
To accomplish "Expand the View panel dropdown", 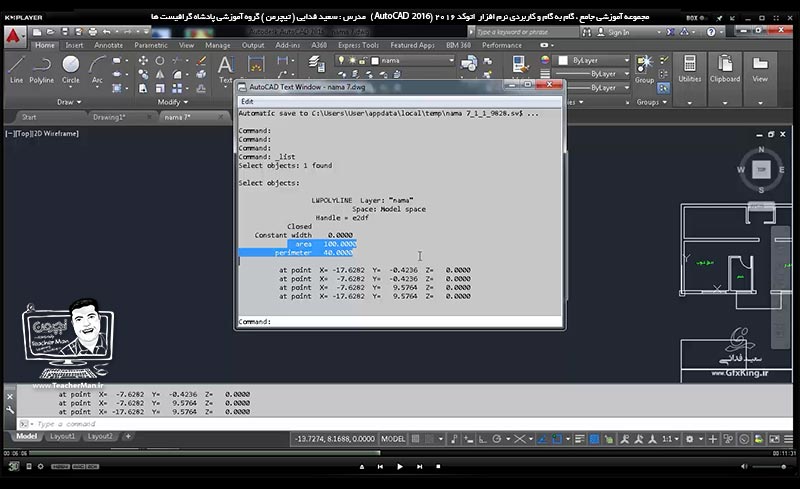I will pos(760,103).
